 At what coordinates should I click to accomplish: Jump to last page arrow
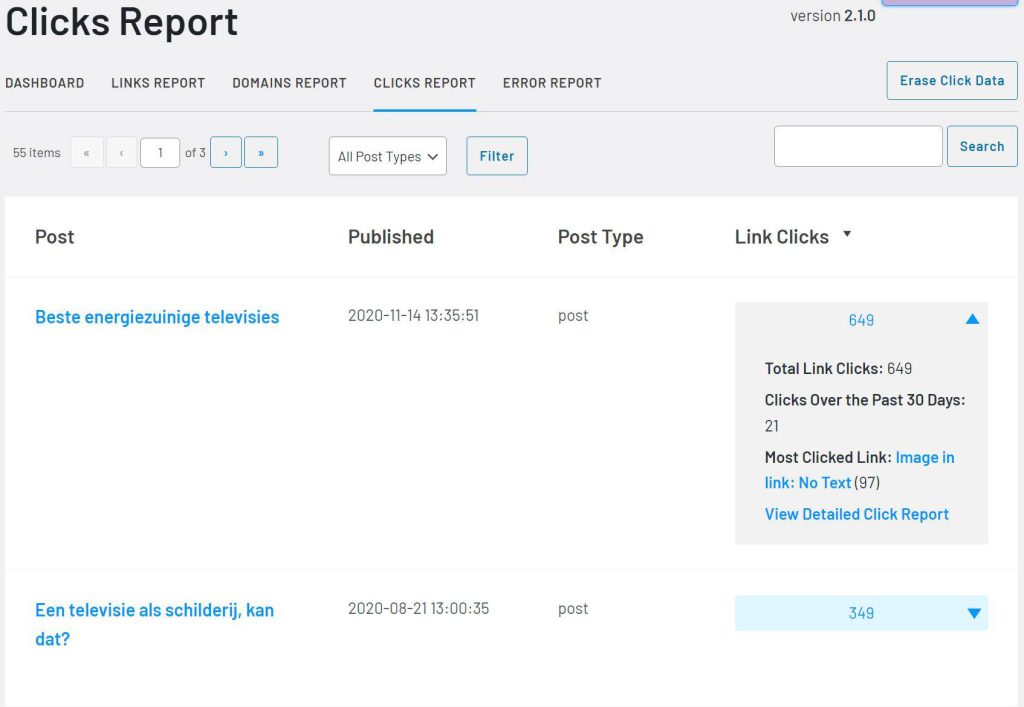[261, 152]
